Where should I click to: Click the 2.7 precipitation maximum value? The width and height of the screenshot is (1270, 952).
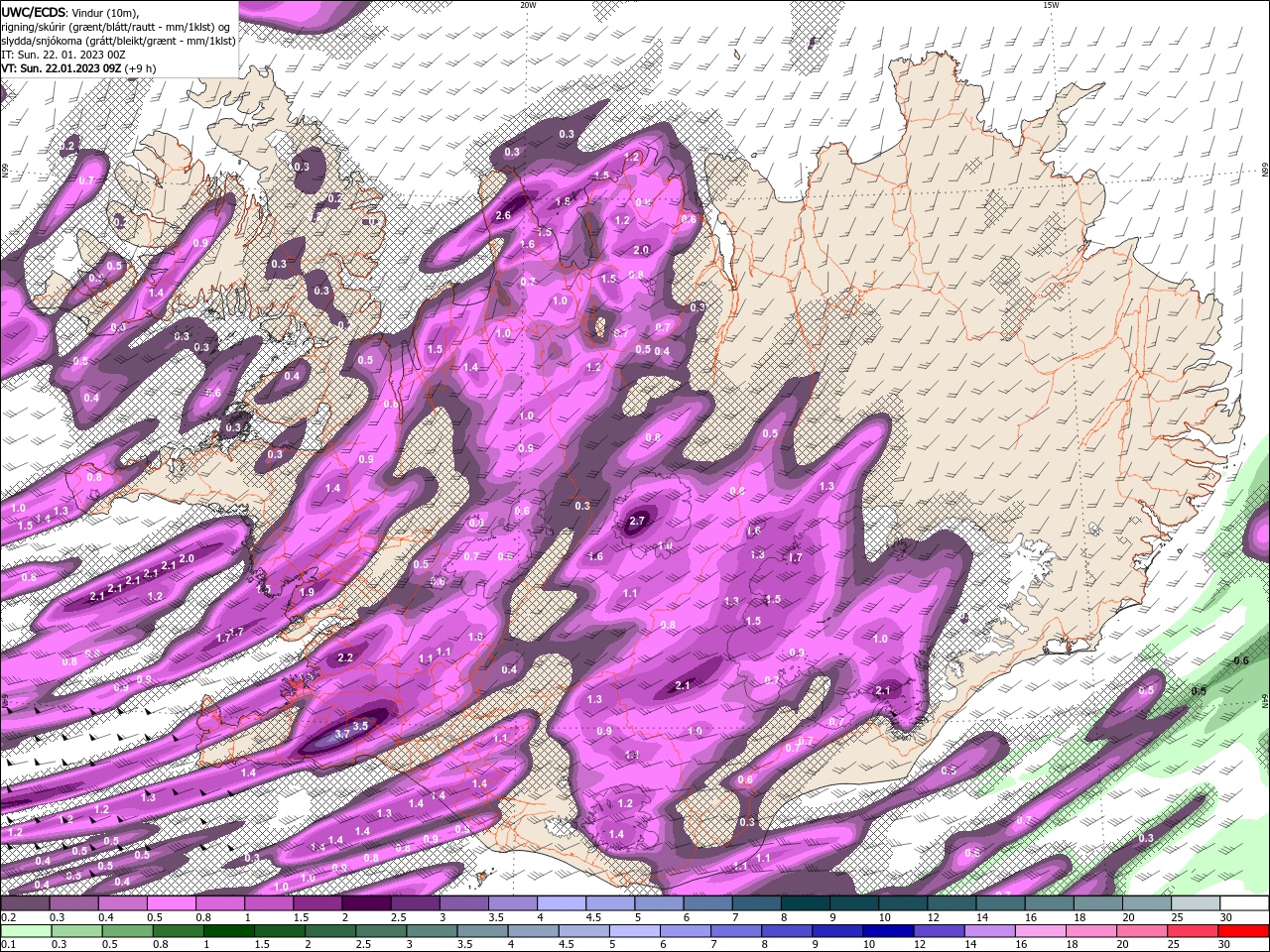637,521
